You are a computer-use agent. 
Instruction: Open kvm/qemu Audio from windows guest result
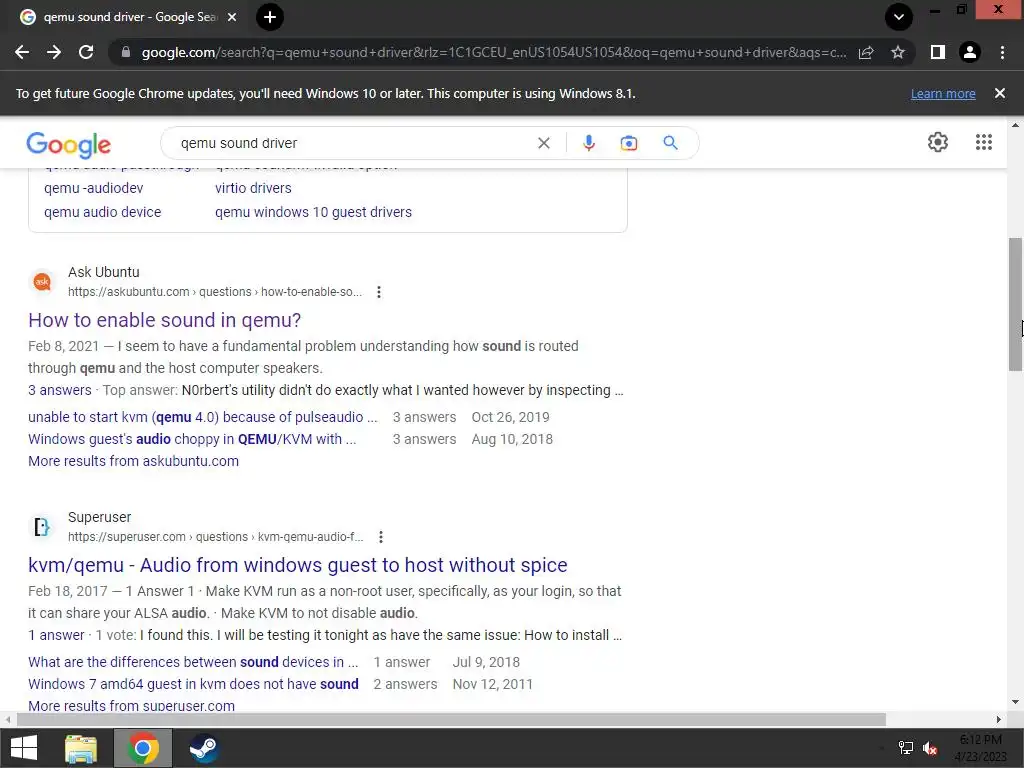point(298,565)
